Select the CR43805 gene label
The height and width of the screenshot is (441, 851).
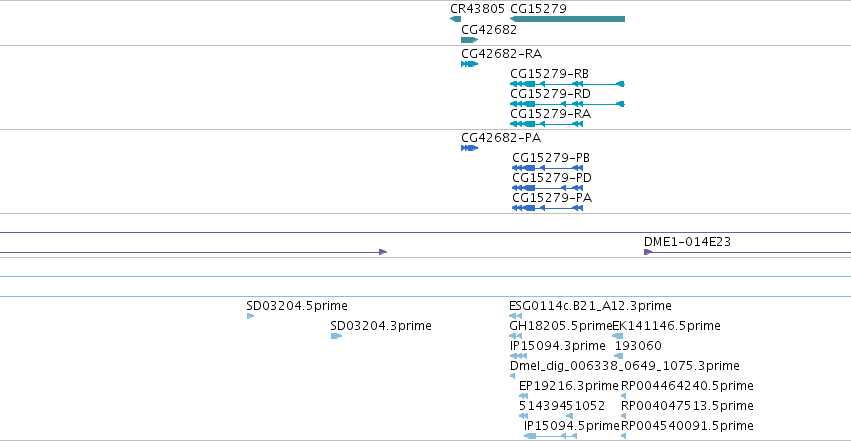477,9
